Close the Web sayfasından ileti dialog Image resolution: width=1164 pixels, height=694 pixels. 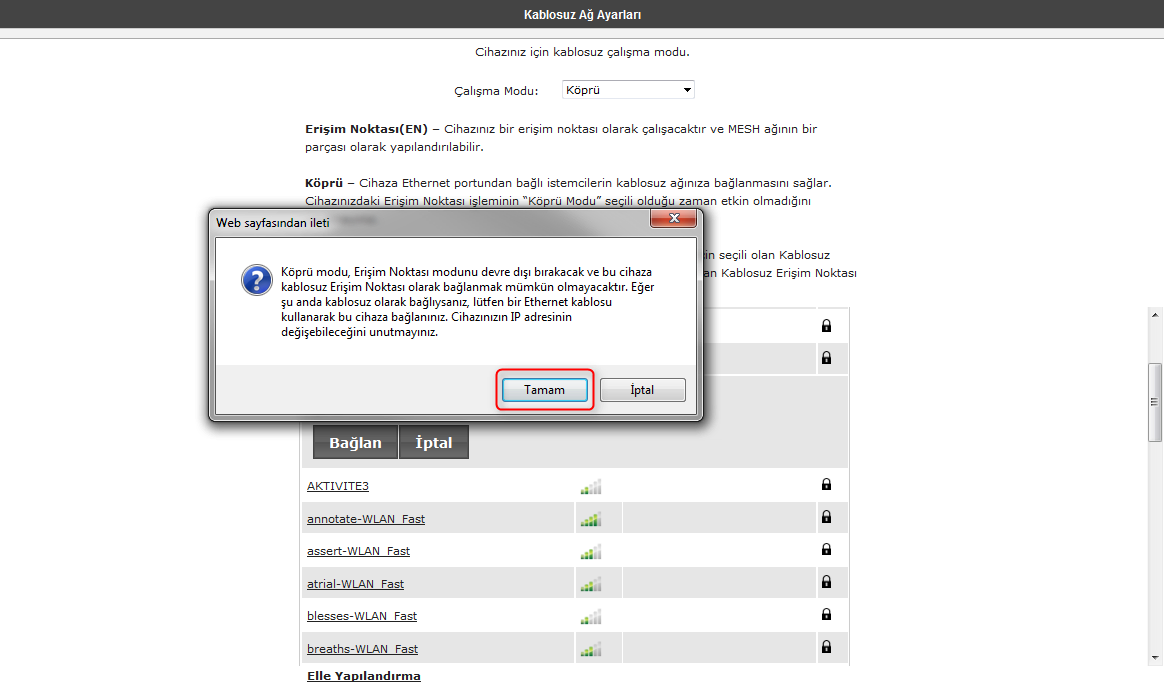tap(673, 219)
